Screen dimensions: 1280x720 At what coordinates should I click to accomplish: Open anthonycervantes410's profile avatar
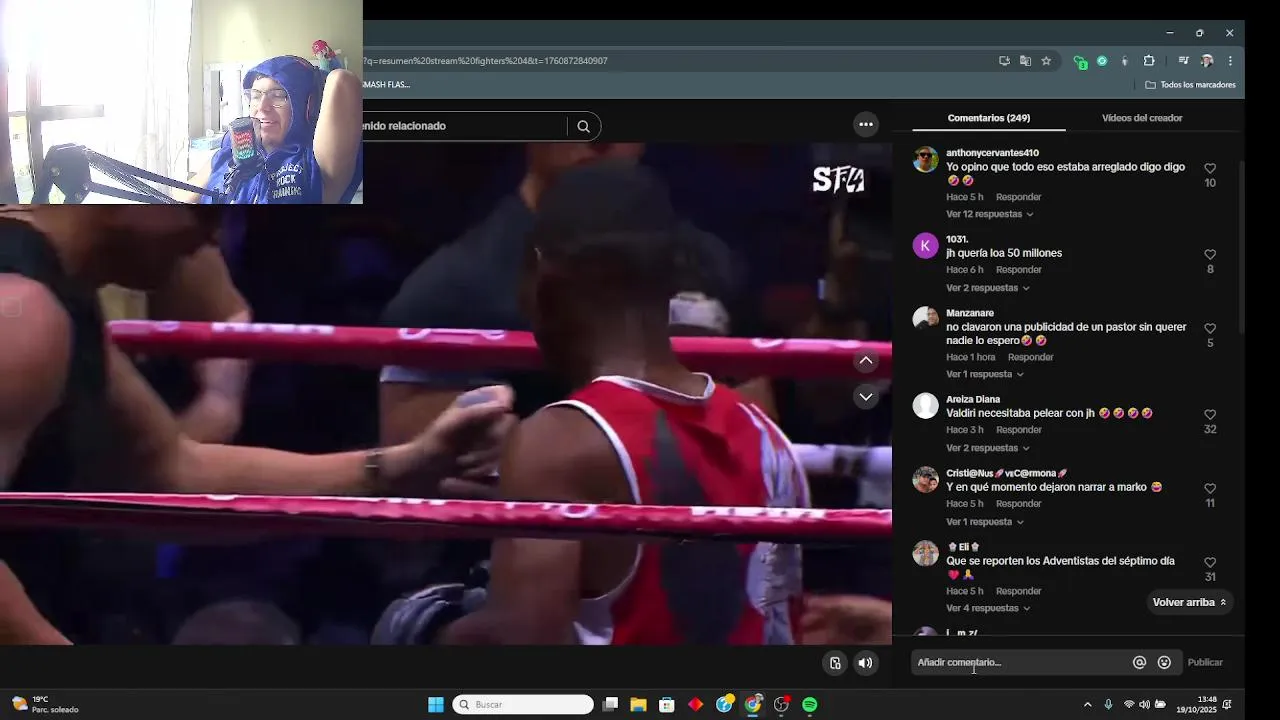926,160
